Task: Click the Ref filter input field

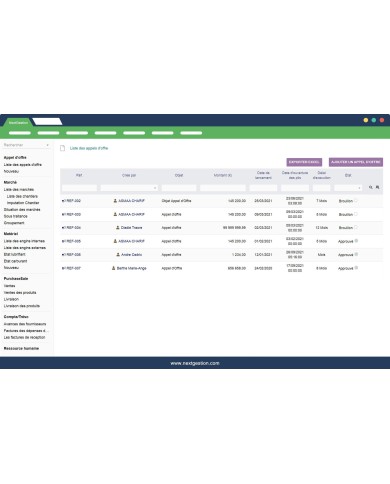Action: [79, 188]
